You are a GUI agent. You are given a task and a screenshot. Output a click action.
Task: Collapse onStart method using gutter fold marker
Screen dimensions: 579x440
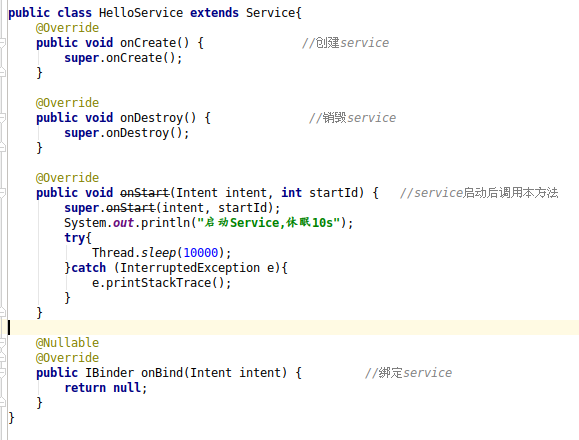tap(2, 193)
